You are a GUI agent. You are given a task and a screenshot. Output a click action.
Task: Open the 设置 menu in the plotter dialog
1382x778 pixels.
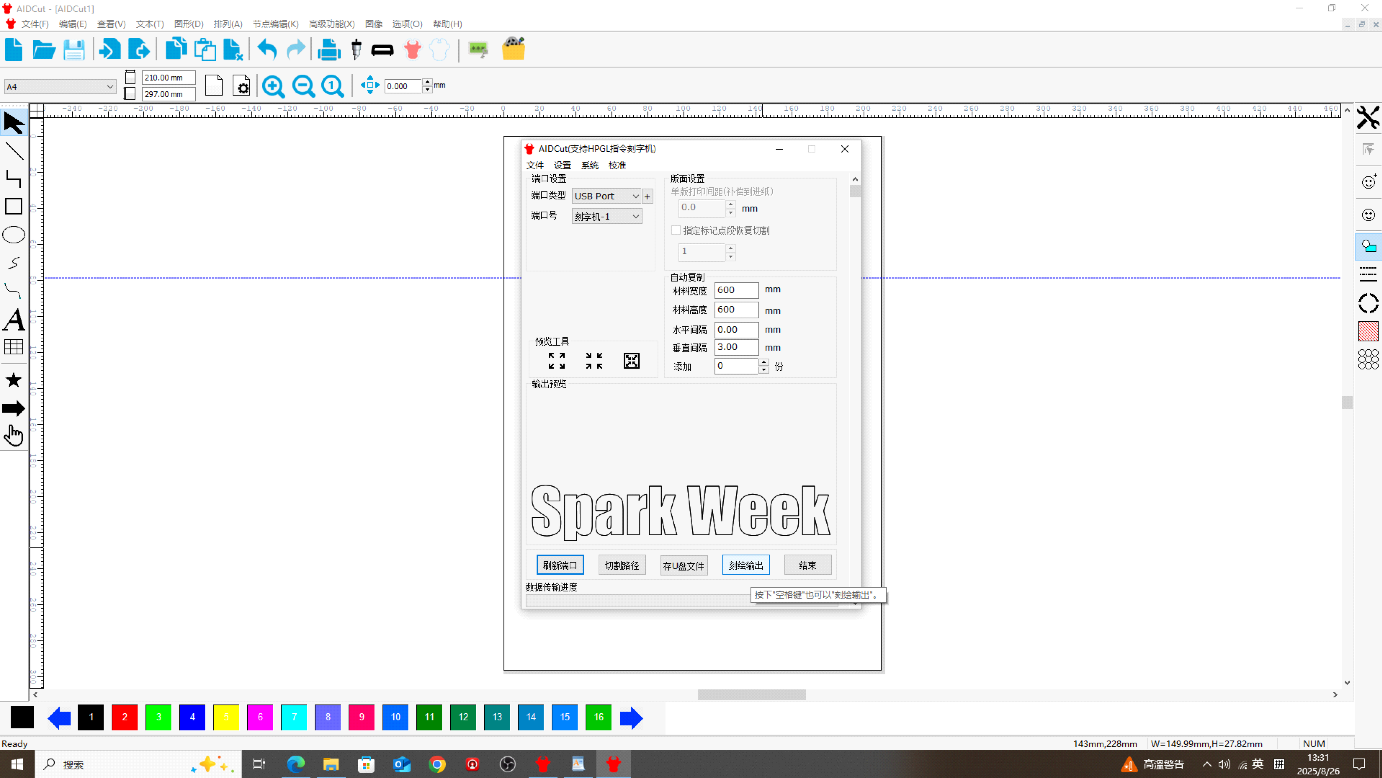(562, 165)
